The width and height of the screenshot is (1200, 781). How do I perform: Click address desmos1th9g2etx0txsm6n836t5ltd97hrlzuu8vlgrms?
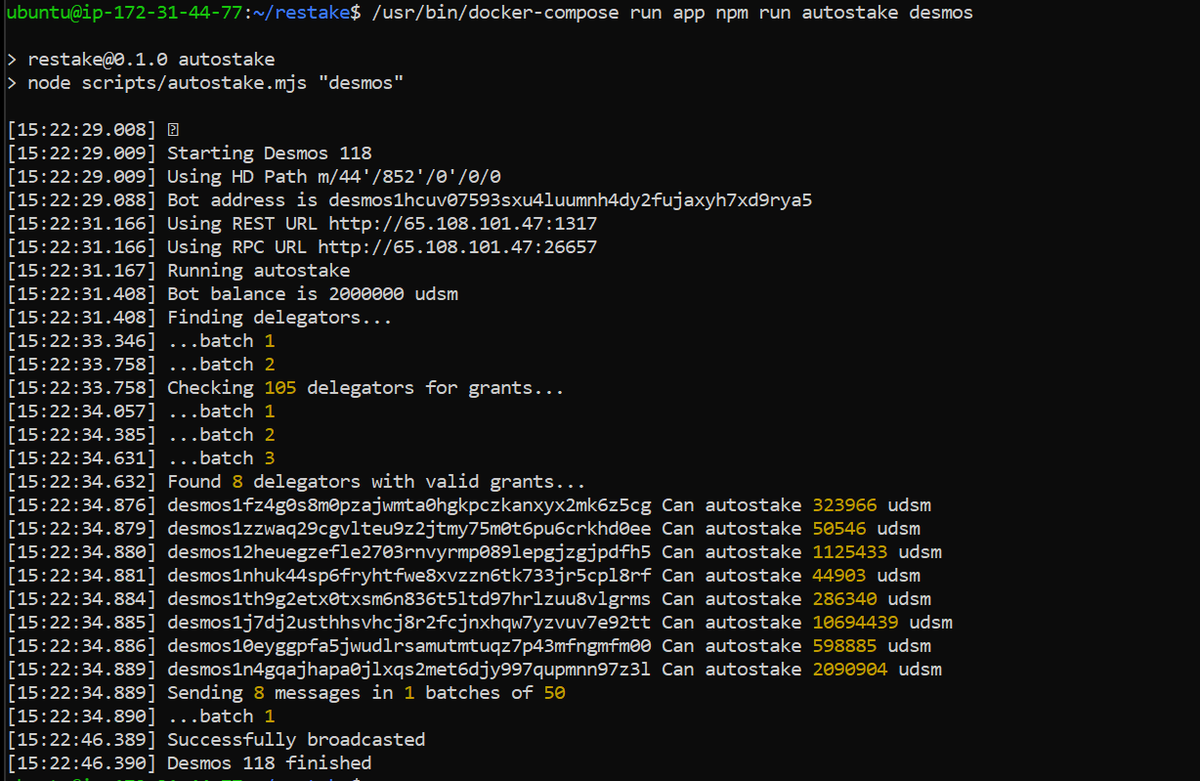409,599
